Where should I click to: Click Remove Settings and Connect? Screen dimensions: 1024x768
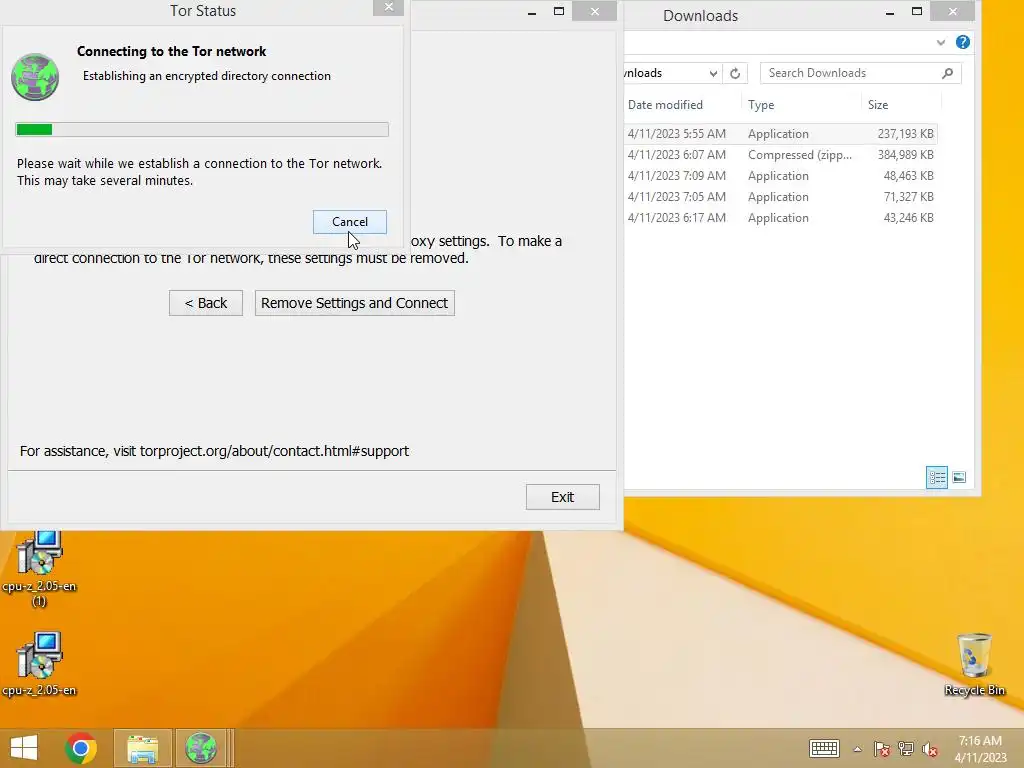[x=355, y=303]
